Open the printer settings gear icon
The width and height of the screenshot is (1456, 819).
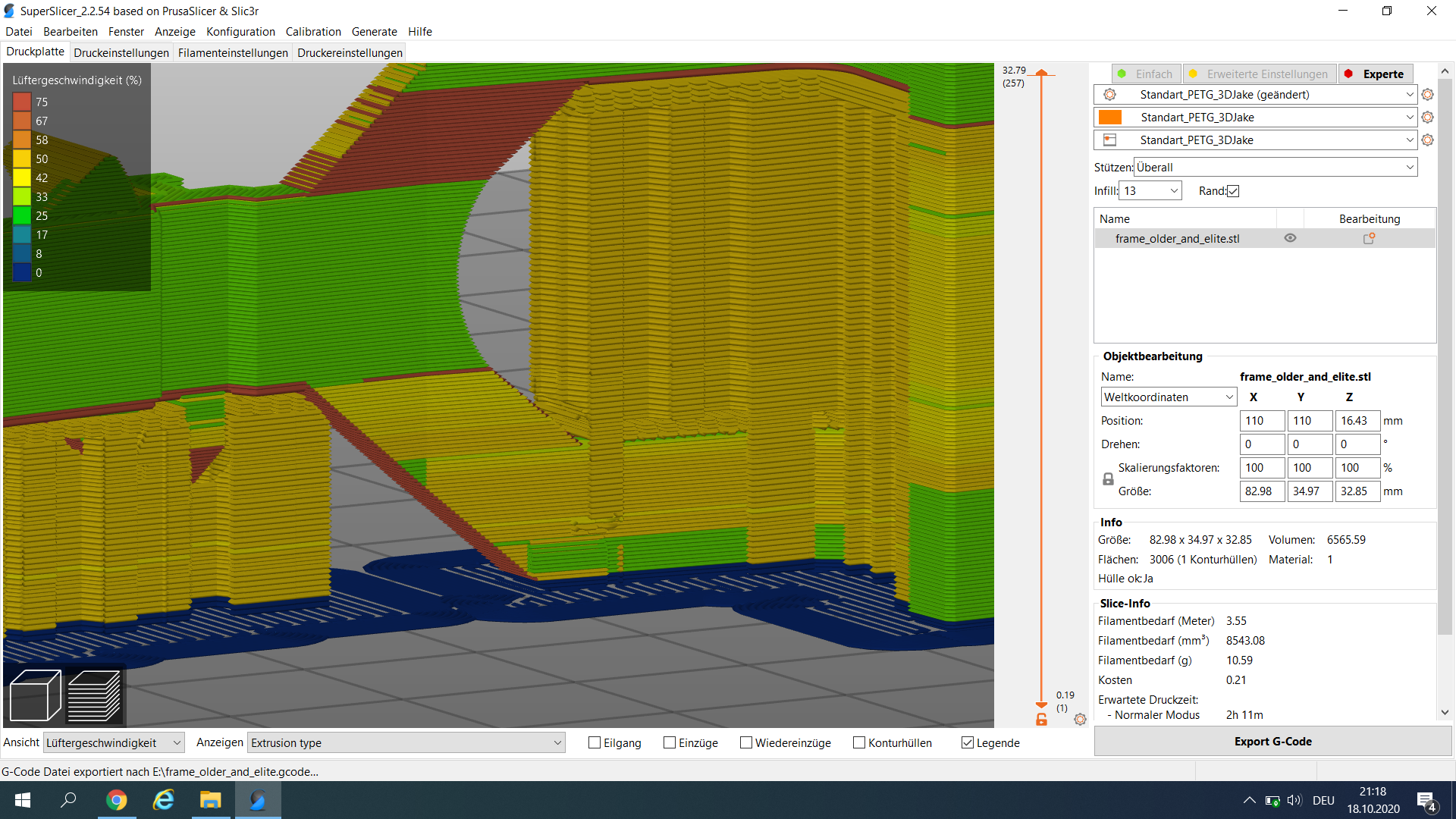coord(1427,140)
